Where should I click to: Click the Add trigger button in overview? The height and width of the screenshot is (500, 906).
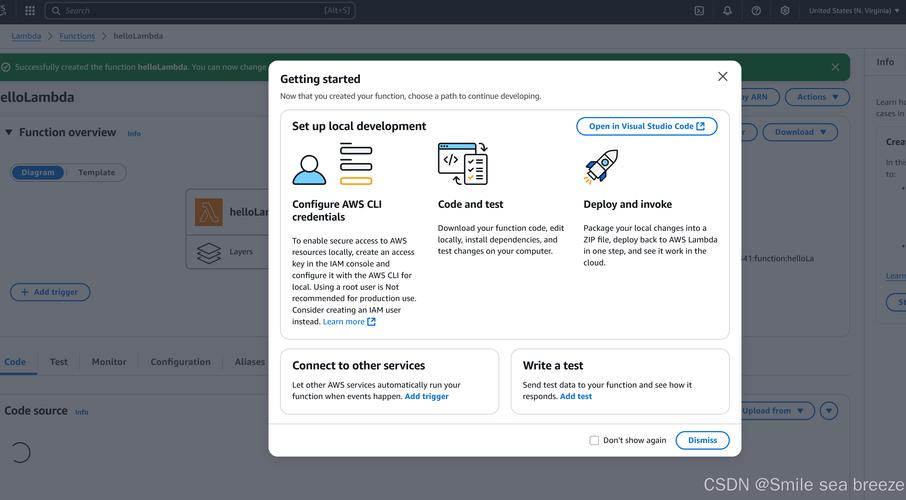[x=50, y=292]
